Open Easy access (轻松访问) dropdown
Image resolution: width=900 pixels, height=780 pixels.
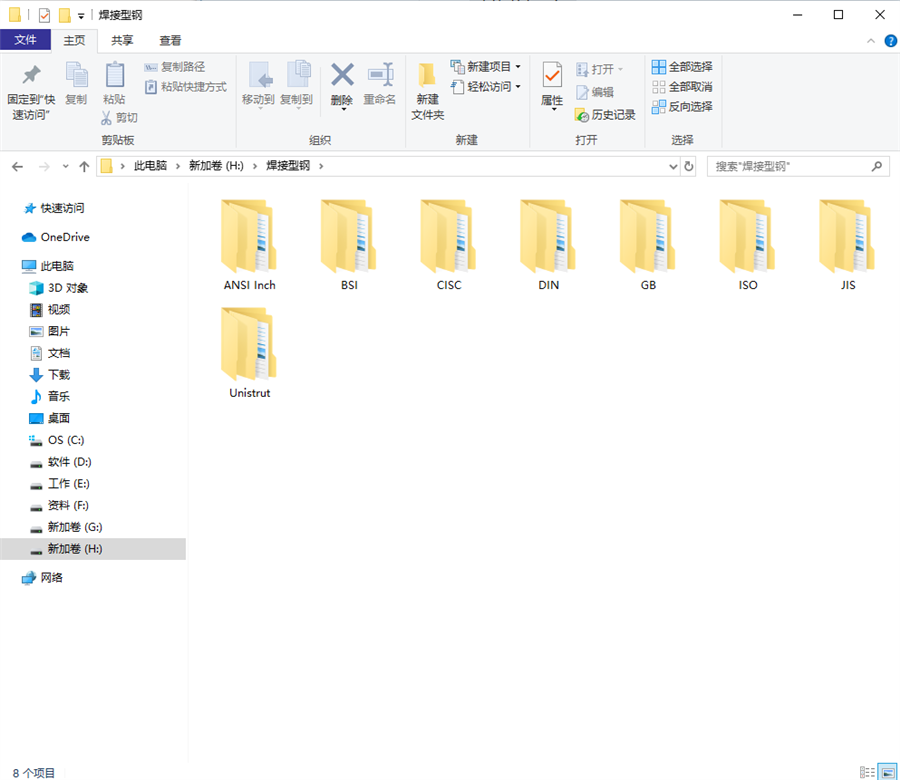[486, 87]
